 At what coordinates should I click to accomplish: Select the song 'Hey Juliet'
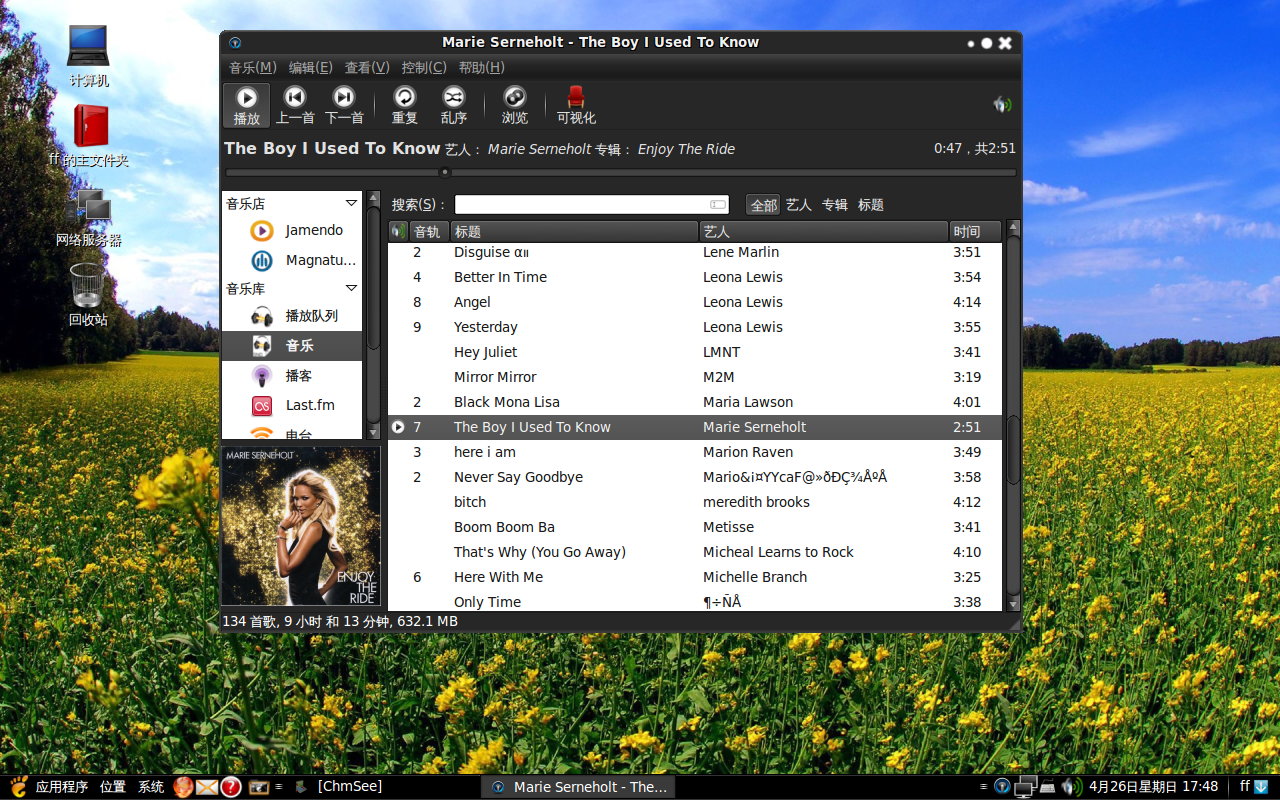pos(695,352)
